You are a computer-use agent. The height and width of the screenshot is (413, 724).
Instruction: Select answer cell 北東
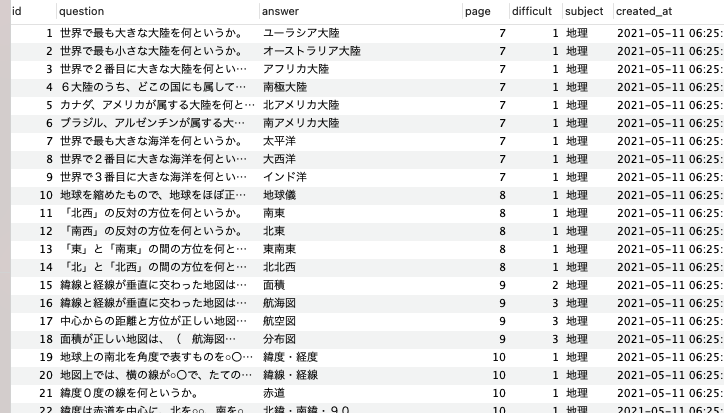pos(274,231)
